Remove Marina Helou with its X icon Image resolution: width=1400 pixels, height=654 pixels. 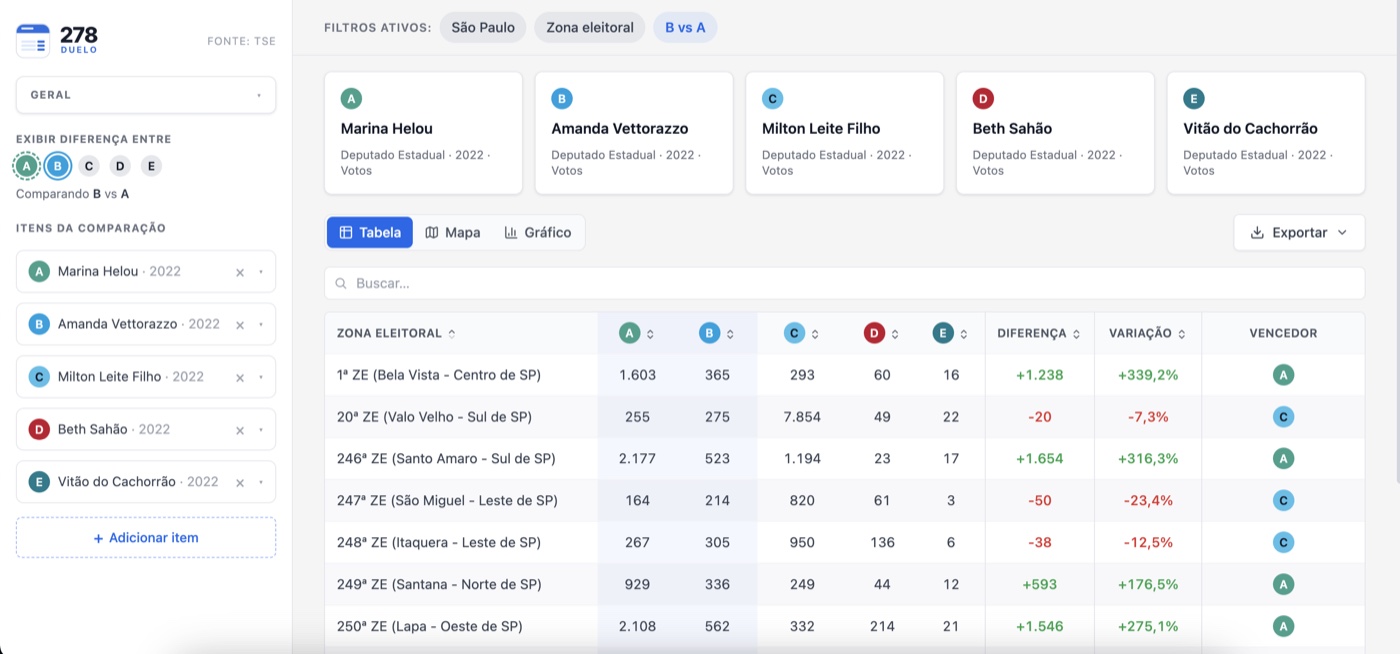(x=240, y=272)
